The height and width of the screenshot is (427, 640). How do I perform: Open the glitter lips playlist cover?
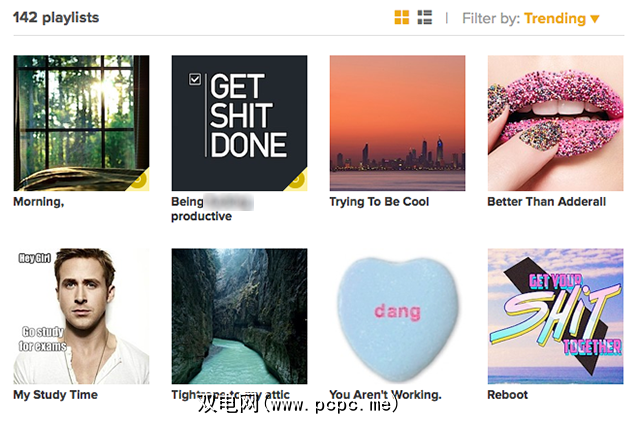point(555,123)
